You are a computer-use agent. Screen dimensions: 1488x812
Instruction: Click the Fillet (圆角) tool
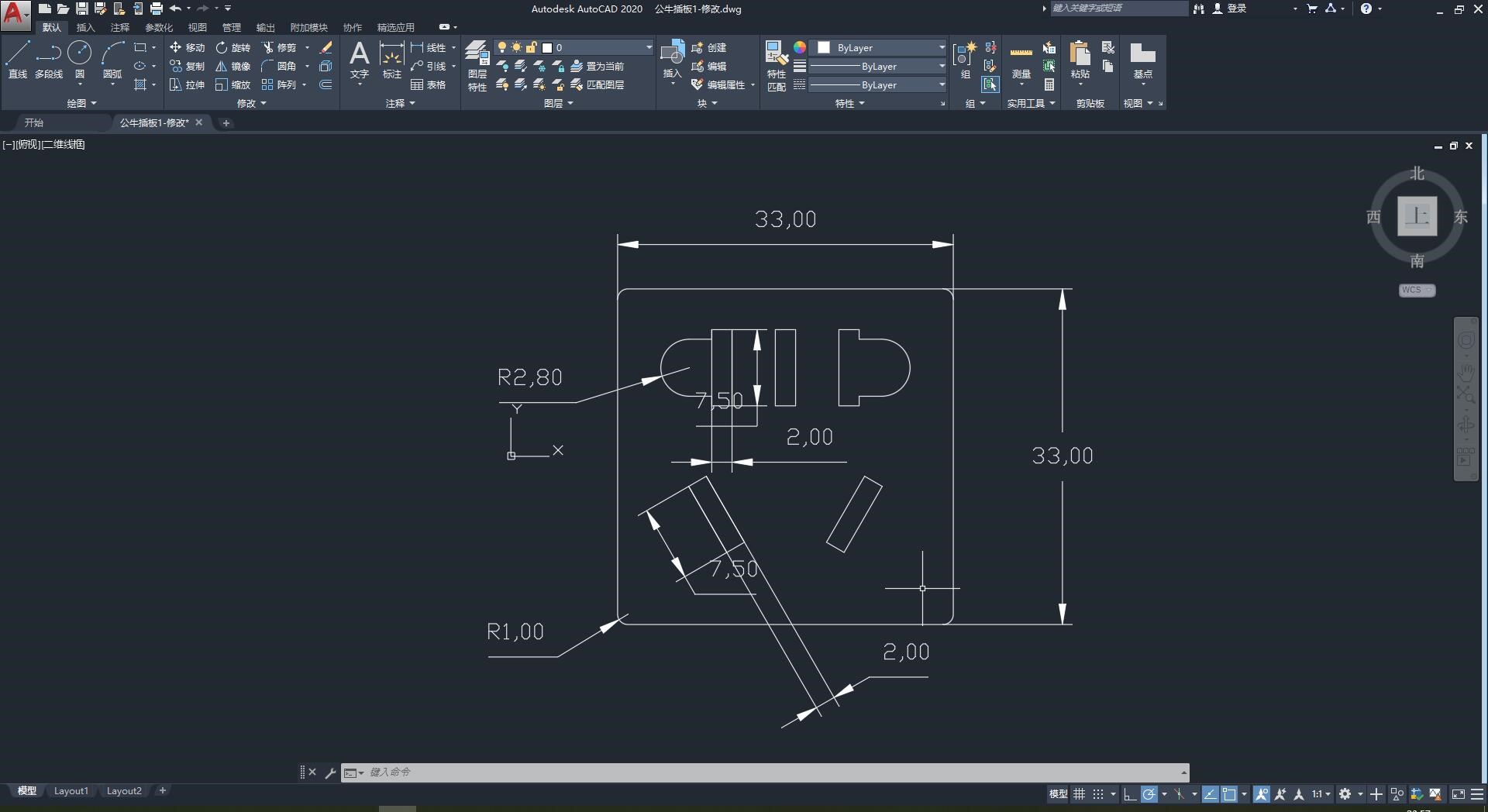coord(279,66)
